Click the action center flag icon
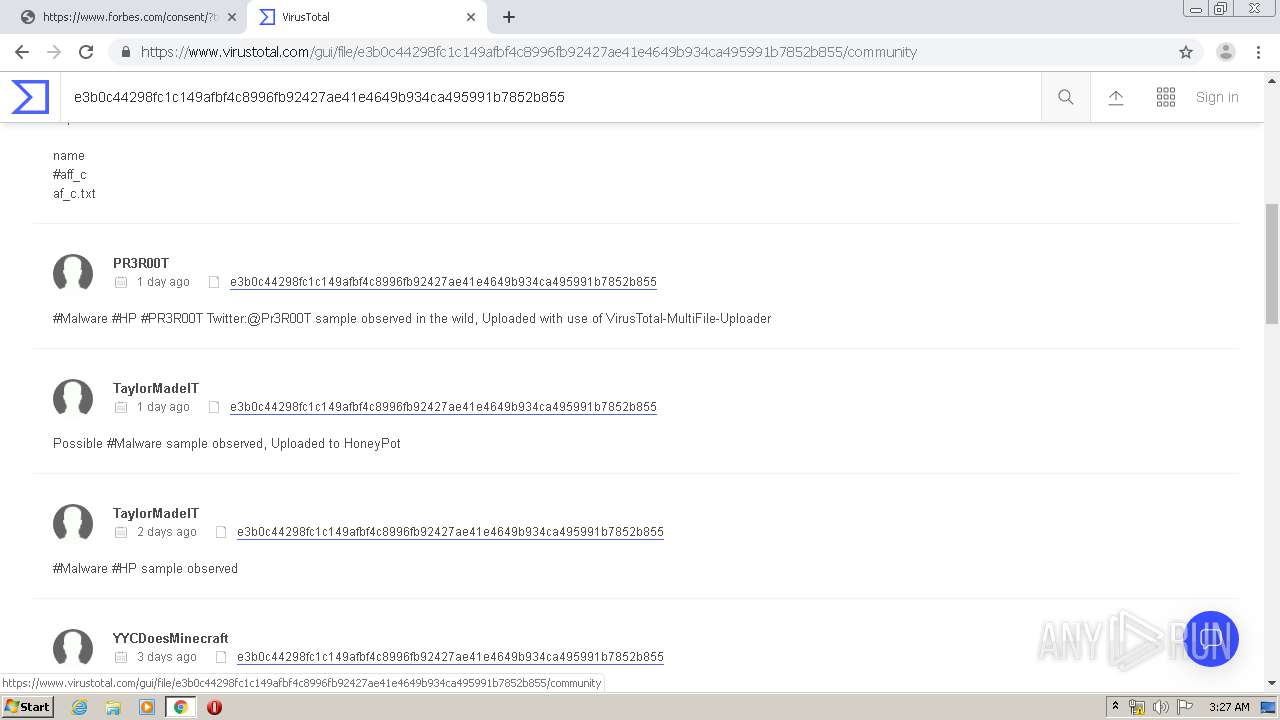This screenshot has height=720, width=1280. 1184,707
